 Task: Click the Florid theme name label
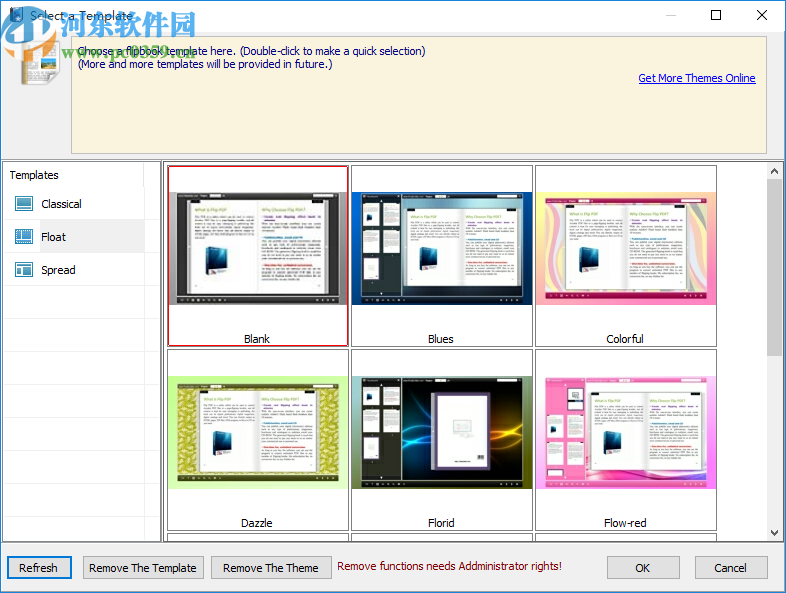441,523
